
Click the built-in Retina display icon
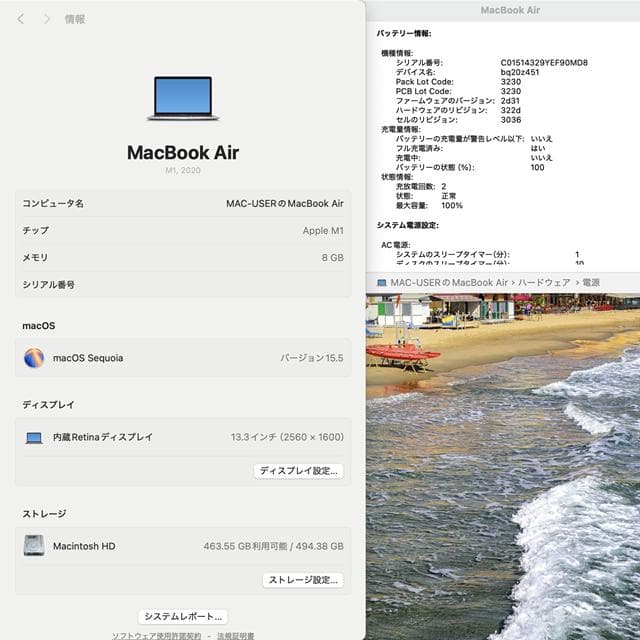click(x=34, y=438)
